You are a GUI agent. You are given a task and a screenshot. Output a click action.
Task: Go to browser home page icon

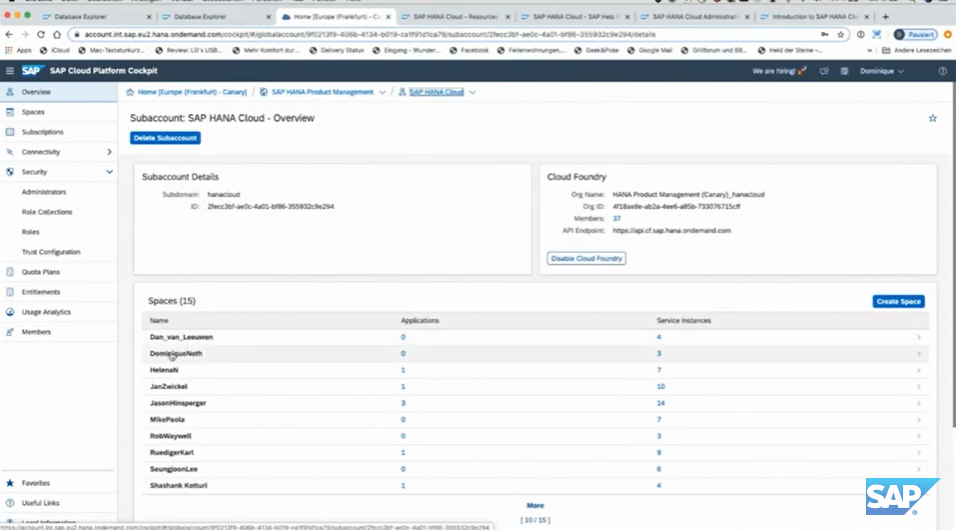click(x=57, y=35)
